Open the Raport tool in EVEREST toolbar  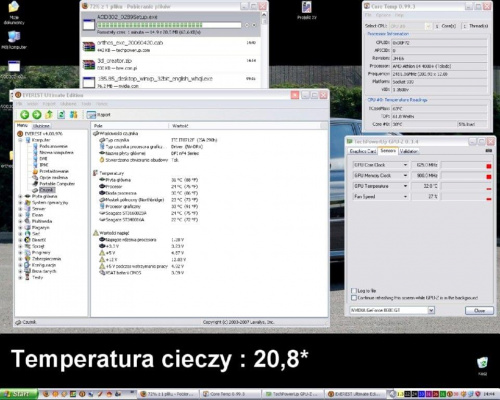click(98, 115)
